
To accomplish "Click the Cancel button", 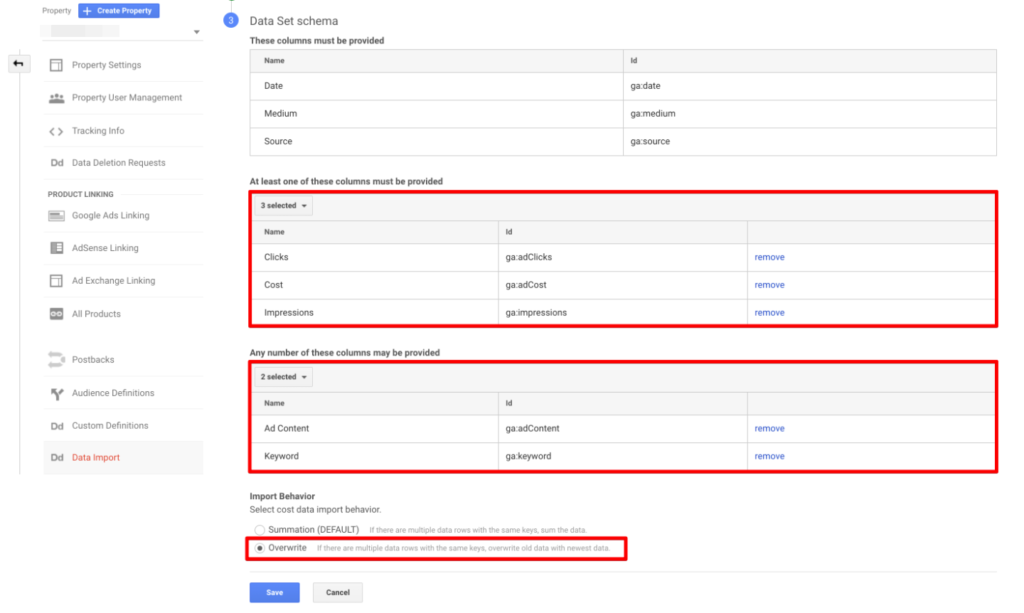I will [338, 592].
